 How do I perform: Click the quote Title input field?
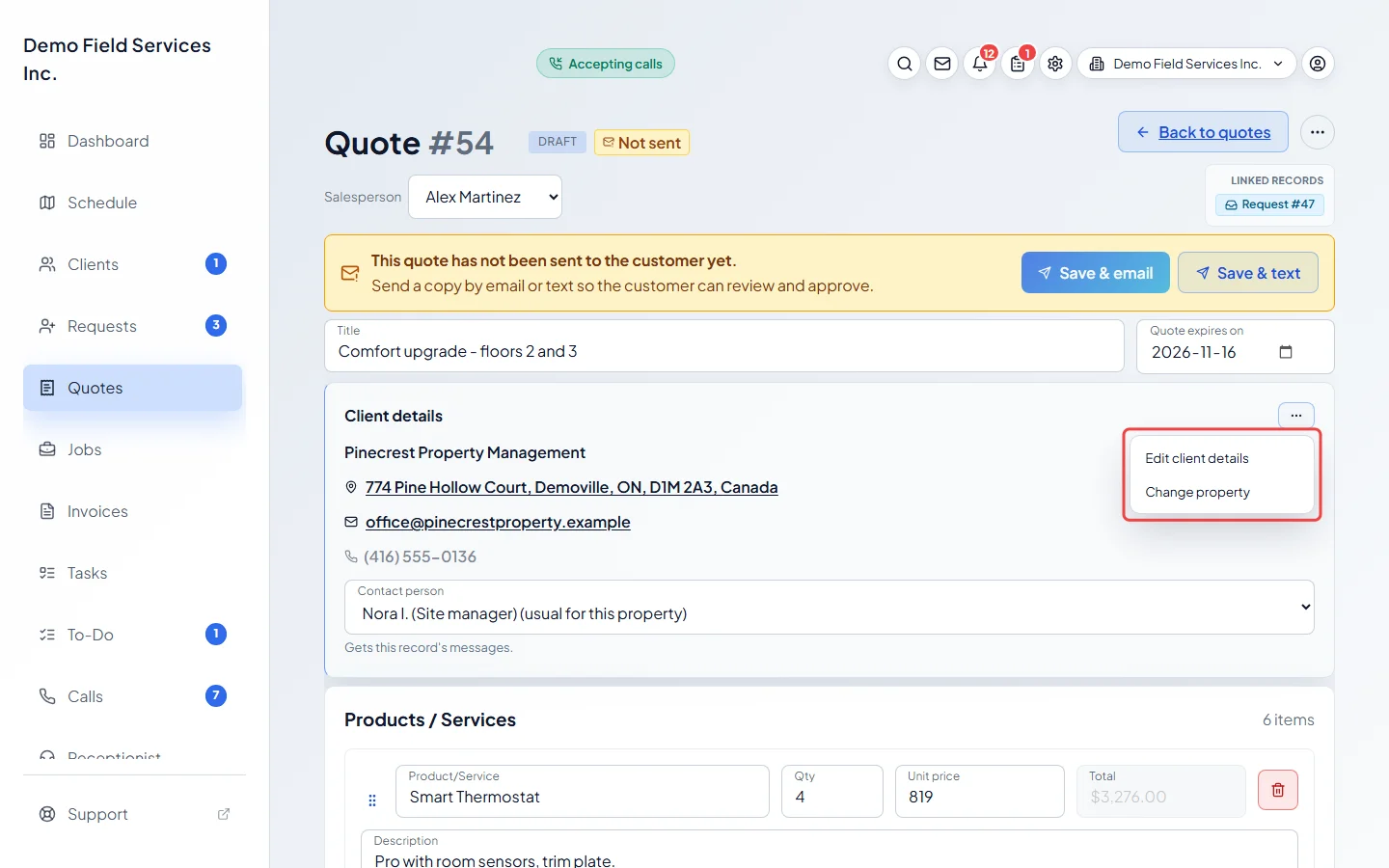[724, 345]
